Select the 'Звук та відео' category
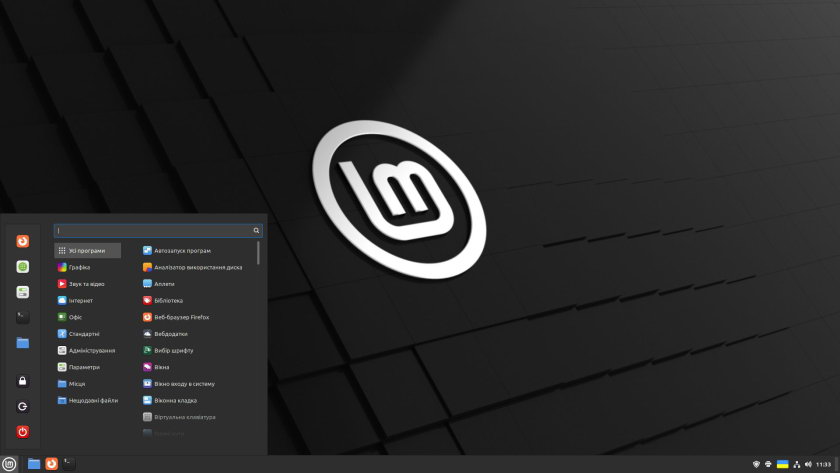The height and width of the screenshot is (473, 840). pos(88,284)
